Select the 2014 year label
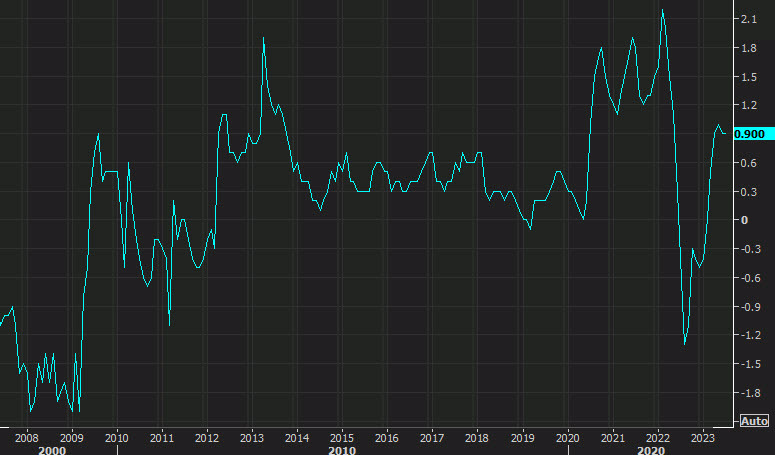This screenshot has width=775, height=455. (x=297, y=438)
